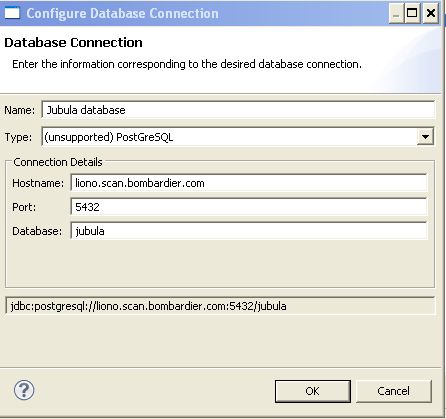This screenshot has height=419, width=446.
Task: Focus the Database field containing jubula
Action: pos(249,231)
